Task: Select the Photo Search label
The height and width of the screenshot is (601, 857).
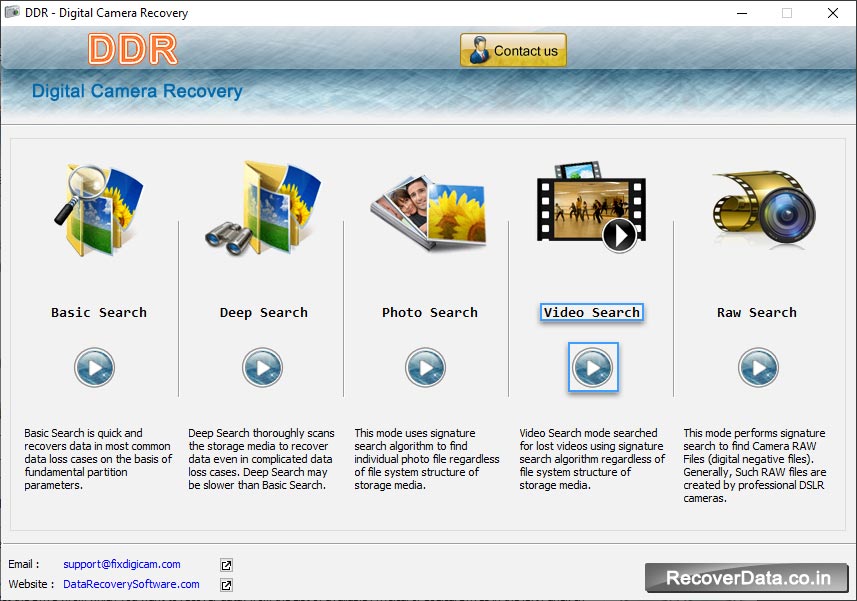Action: [430, 313]
